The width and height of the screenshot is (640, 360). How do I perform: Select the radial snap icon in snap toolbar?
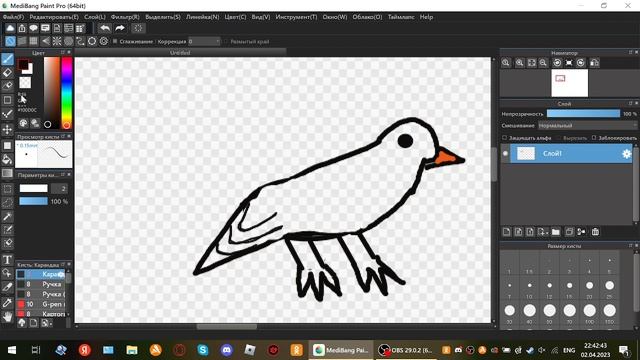(x=57, y=41)
